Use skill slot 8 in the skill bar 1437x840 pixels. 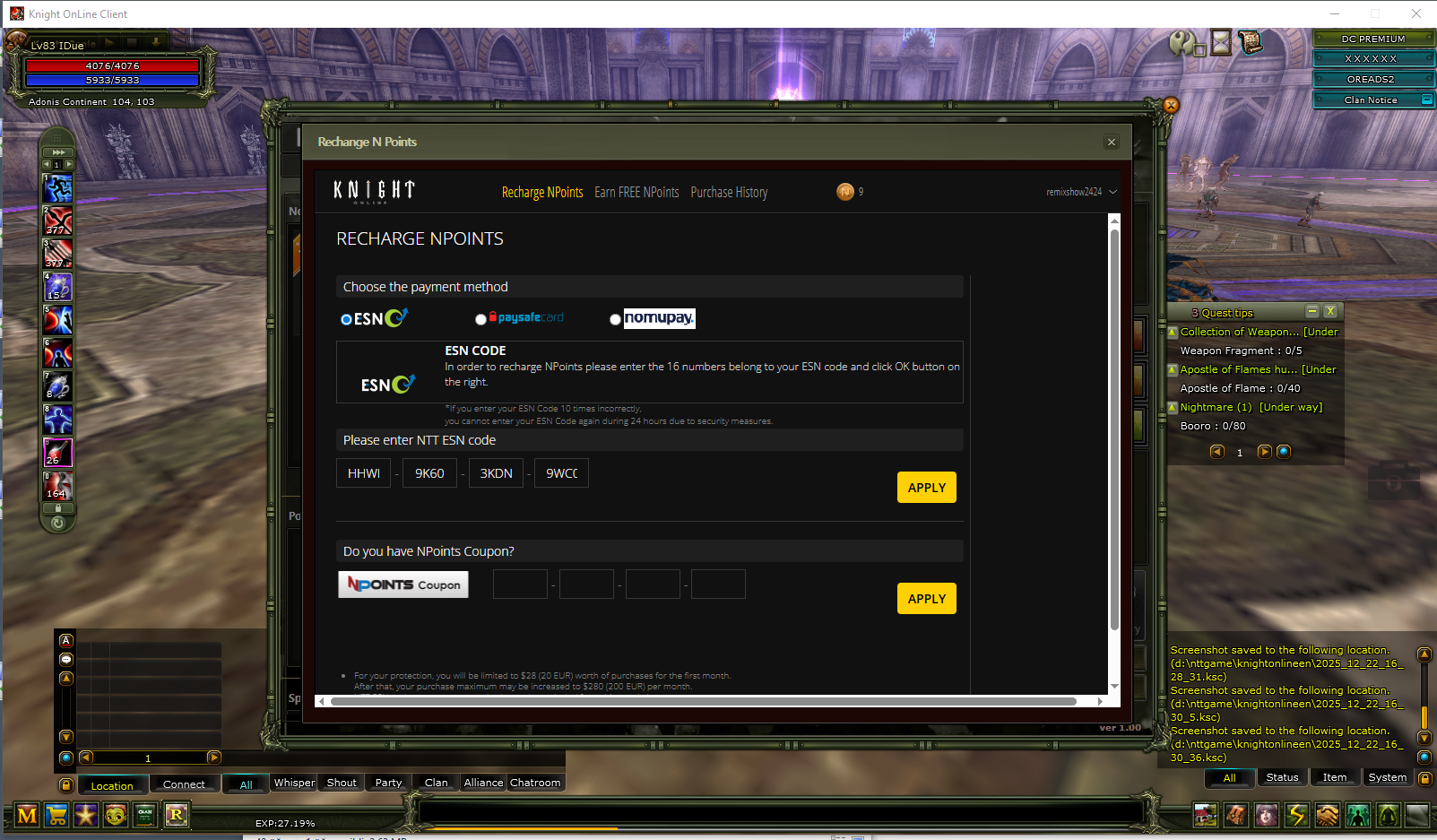(58, 420)
